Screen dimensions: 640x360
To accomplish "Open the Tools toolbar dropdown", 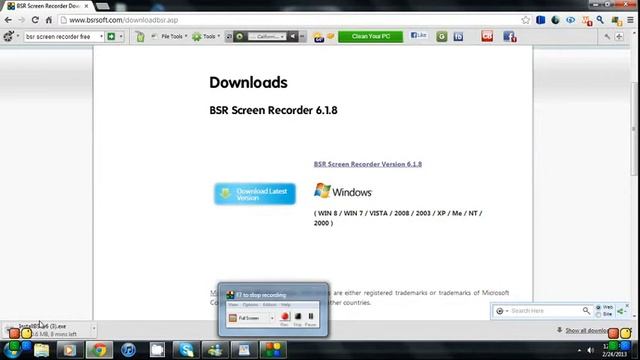I will click(206, 36).
